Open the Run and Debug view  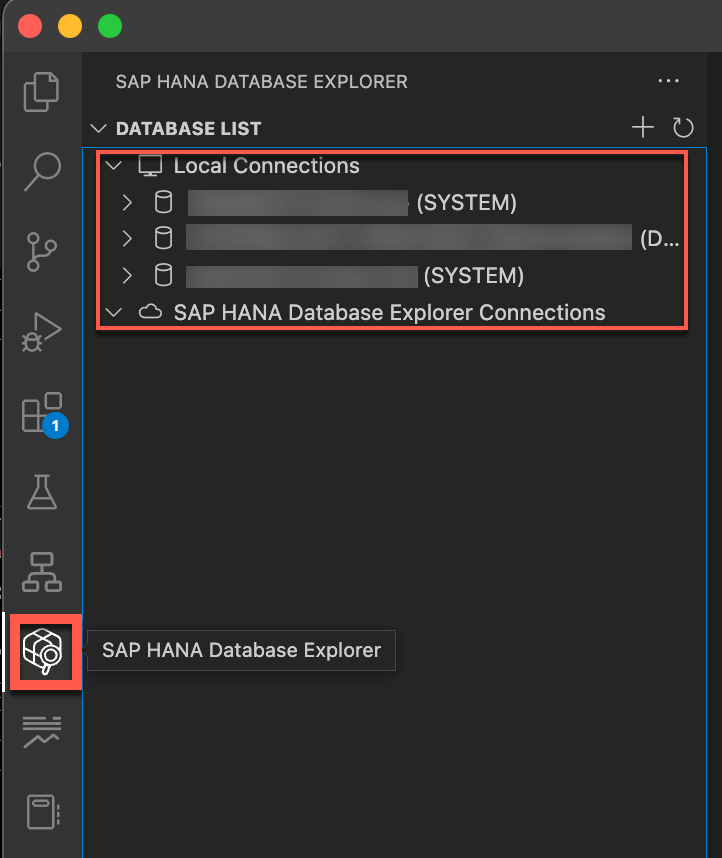click(x=42, y=332)
